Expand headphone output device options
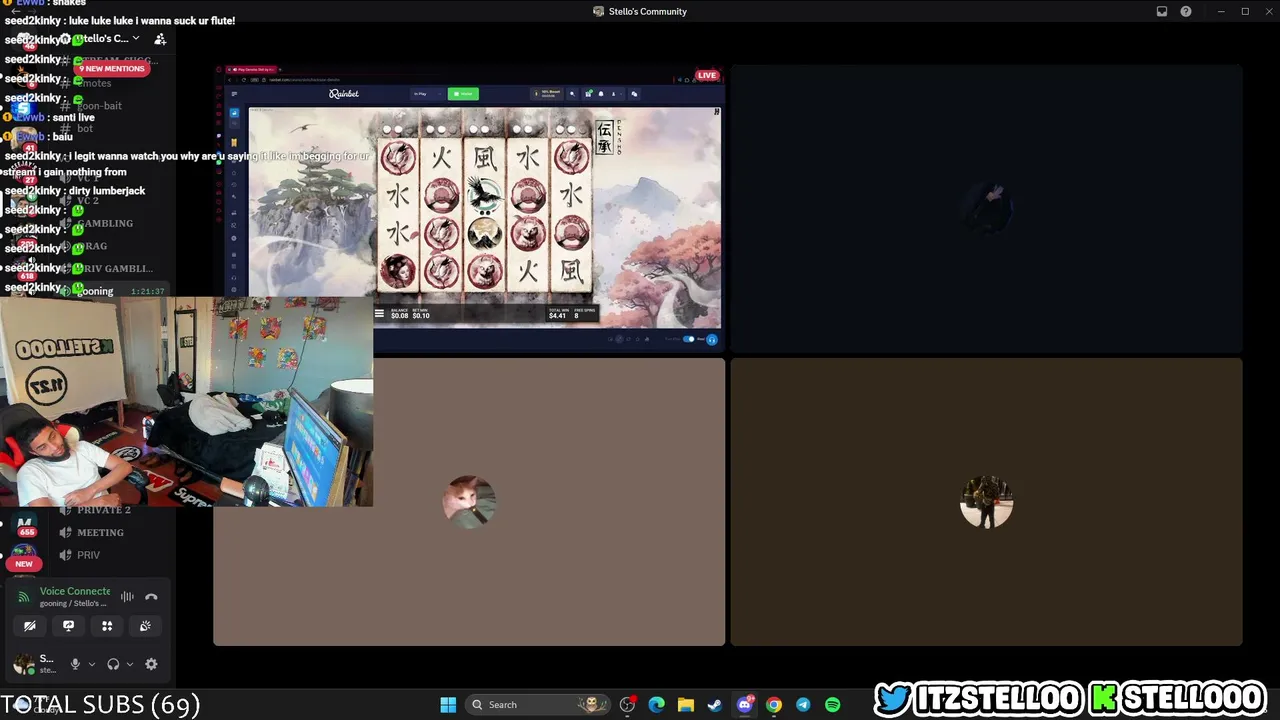The width and height of the screenshot is (1280, 720). [x=129, y=664]
